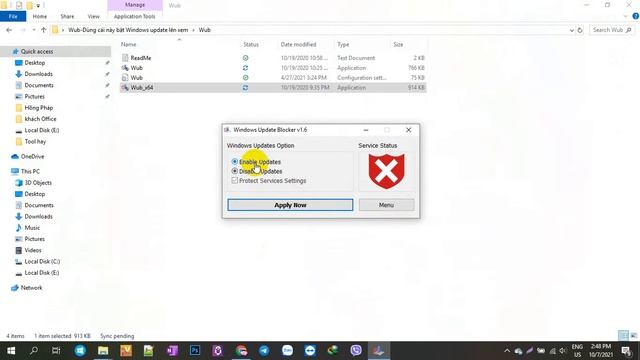Select the Wub application file

pos(137,68)
